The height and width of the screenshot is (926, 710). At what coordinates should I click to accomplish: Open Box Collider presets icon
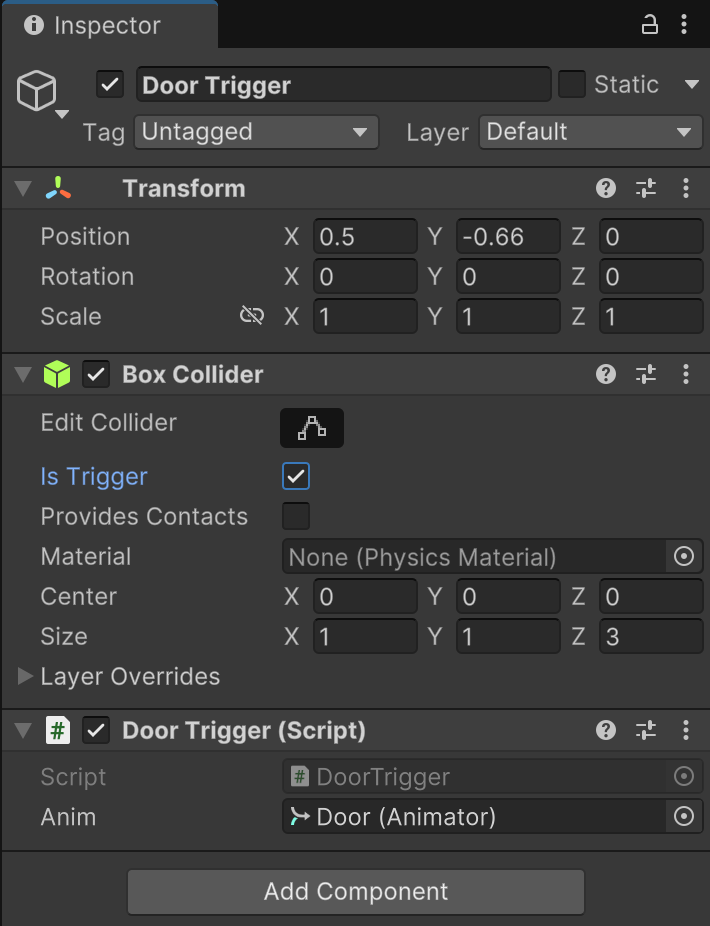646,374
